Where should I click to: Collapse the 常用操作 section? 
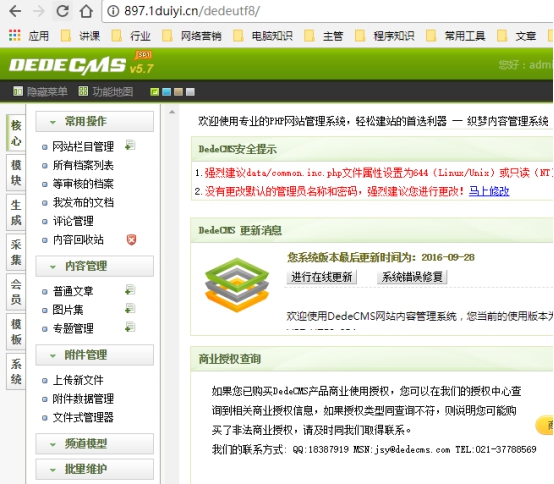94,122
